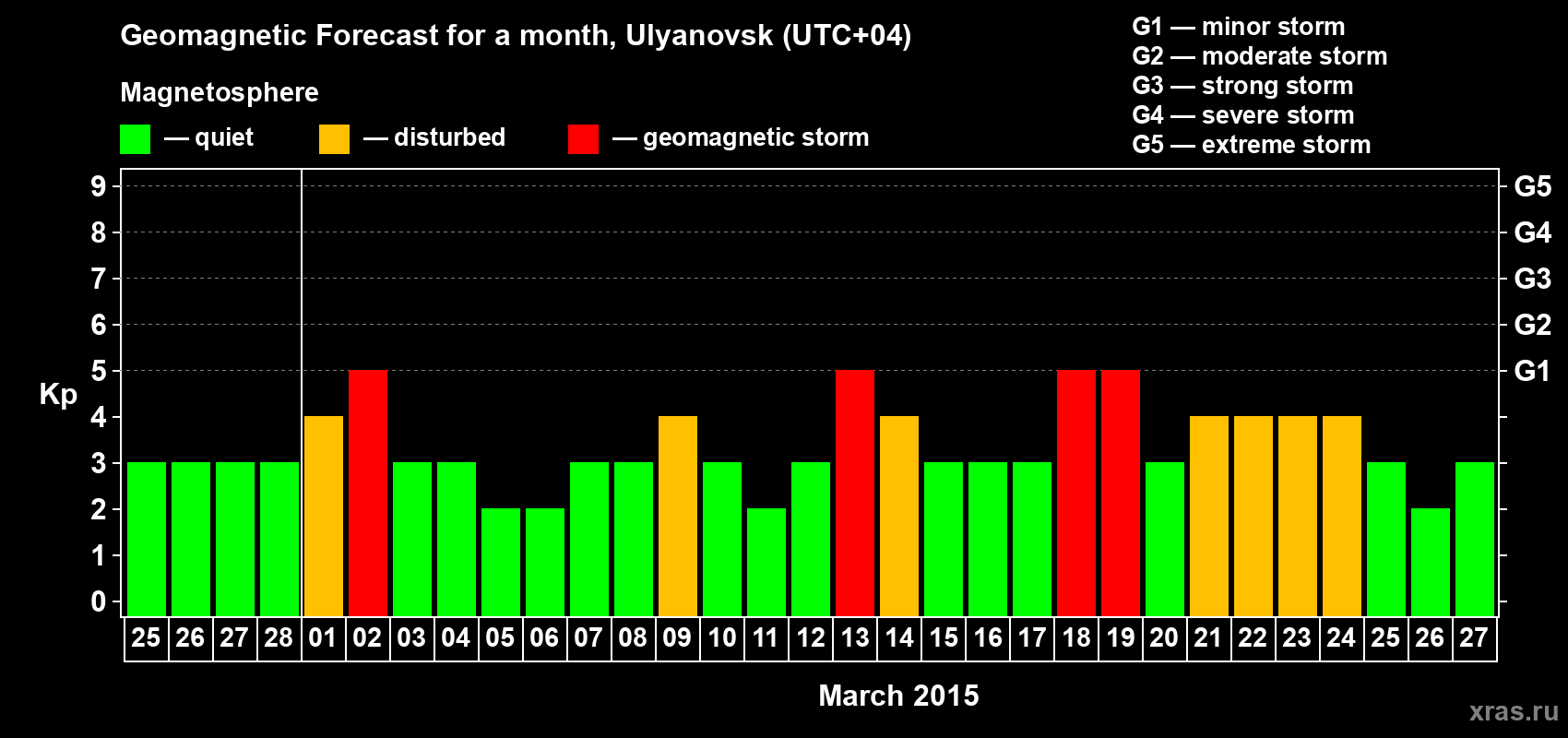The height and width of the screenshot is (738, 1568).
Task: Select the orange bar for March 21
Action: tap(1209, 517)
